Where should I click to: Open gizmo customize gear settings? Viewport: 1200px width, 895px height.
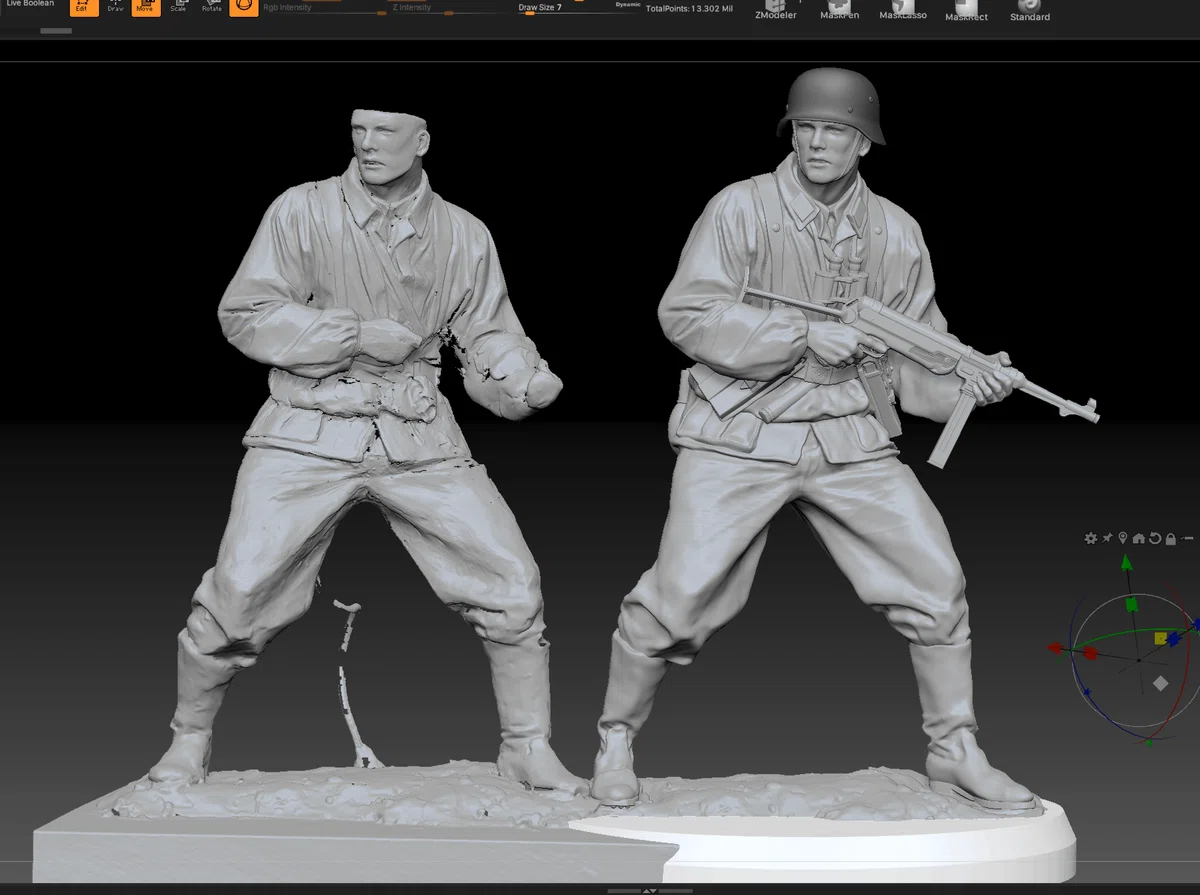coord(1091,538)
